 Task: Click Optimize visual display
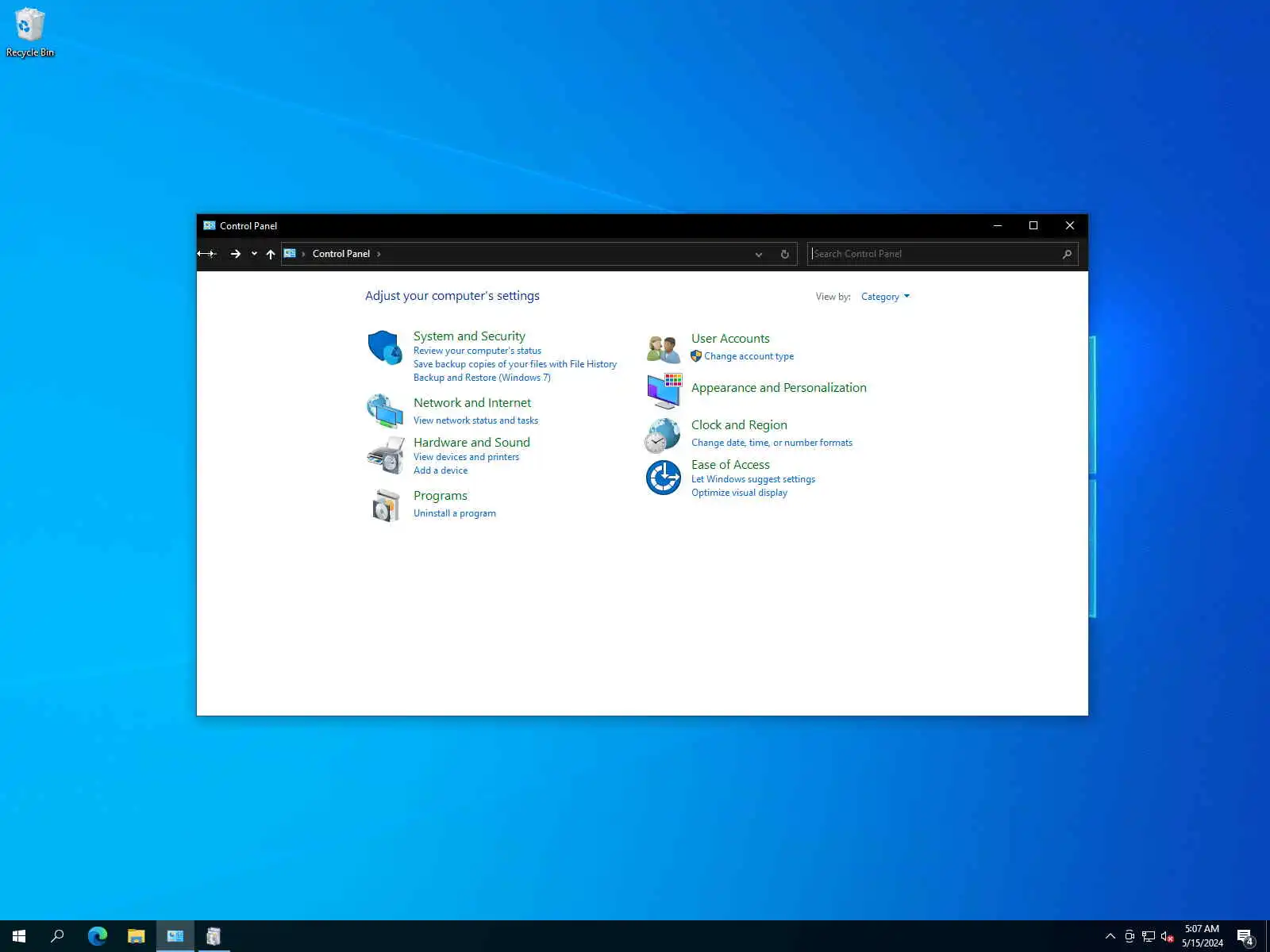point(739,493)
